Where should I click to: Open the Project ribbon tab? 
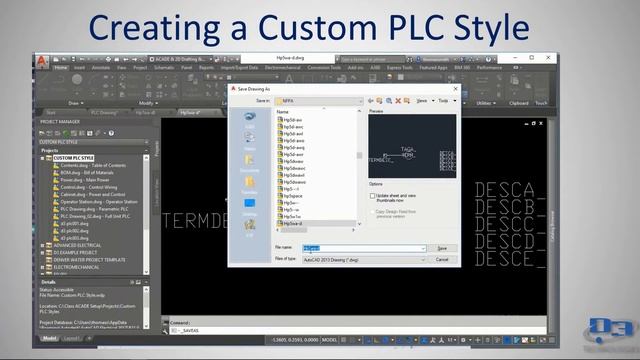pyautogui.click(x=140, y=67)
